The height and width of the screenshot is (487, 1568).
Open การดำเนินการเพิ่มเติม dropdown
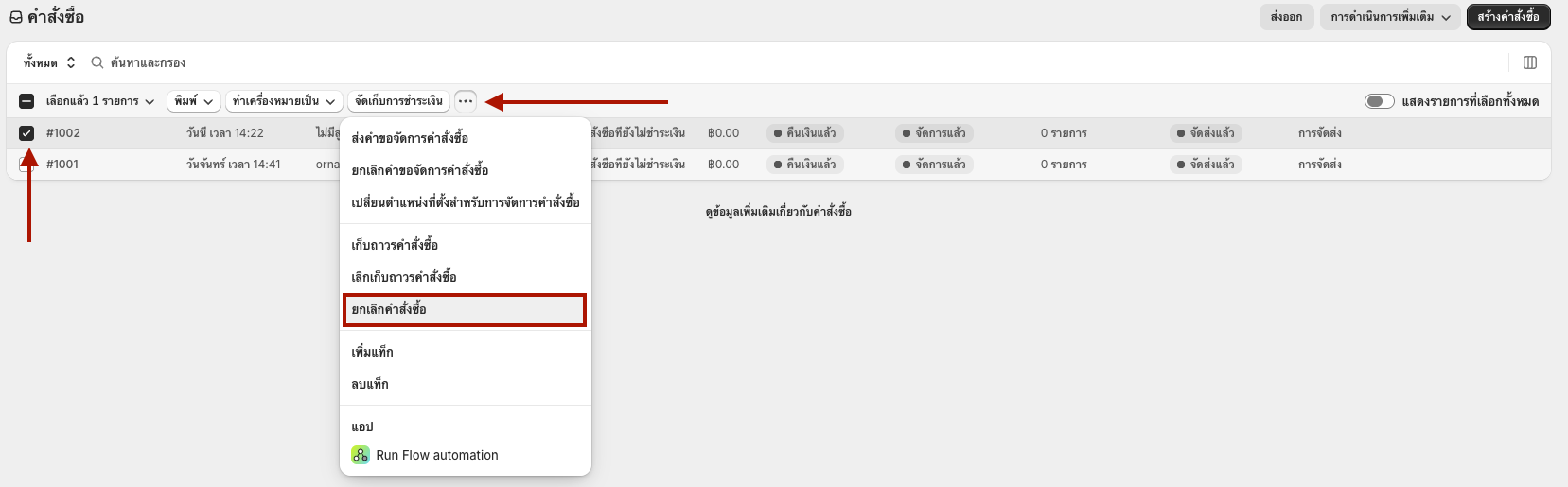point(1390,17)
